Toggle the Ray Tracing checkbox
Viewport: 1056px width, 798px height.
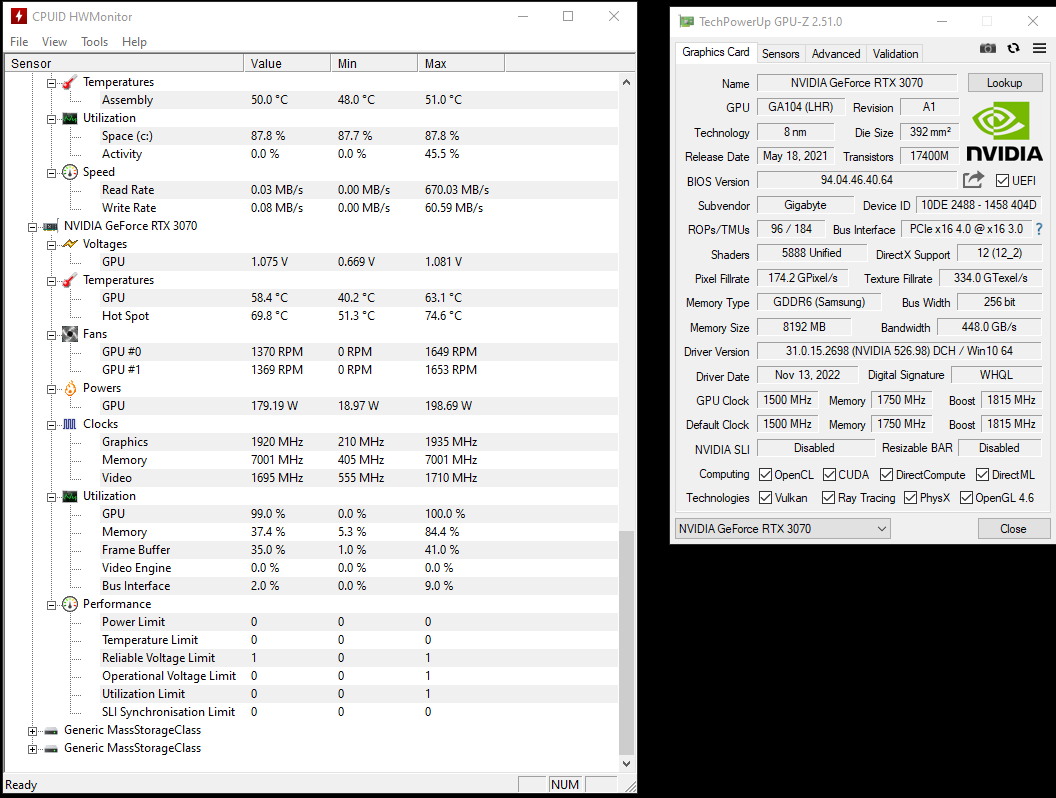(828, 498)
